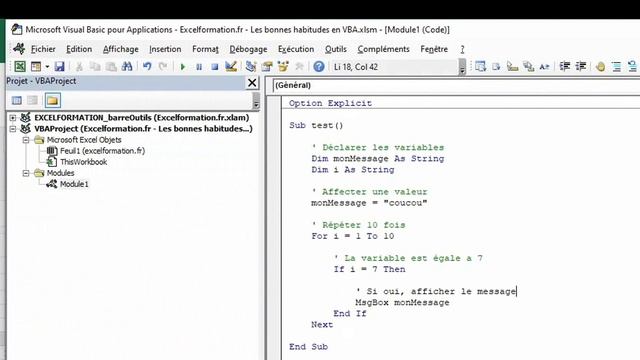Click View Object icon in Project panel
640x360 pixels.
coord(33,100)
